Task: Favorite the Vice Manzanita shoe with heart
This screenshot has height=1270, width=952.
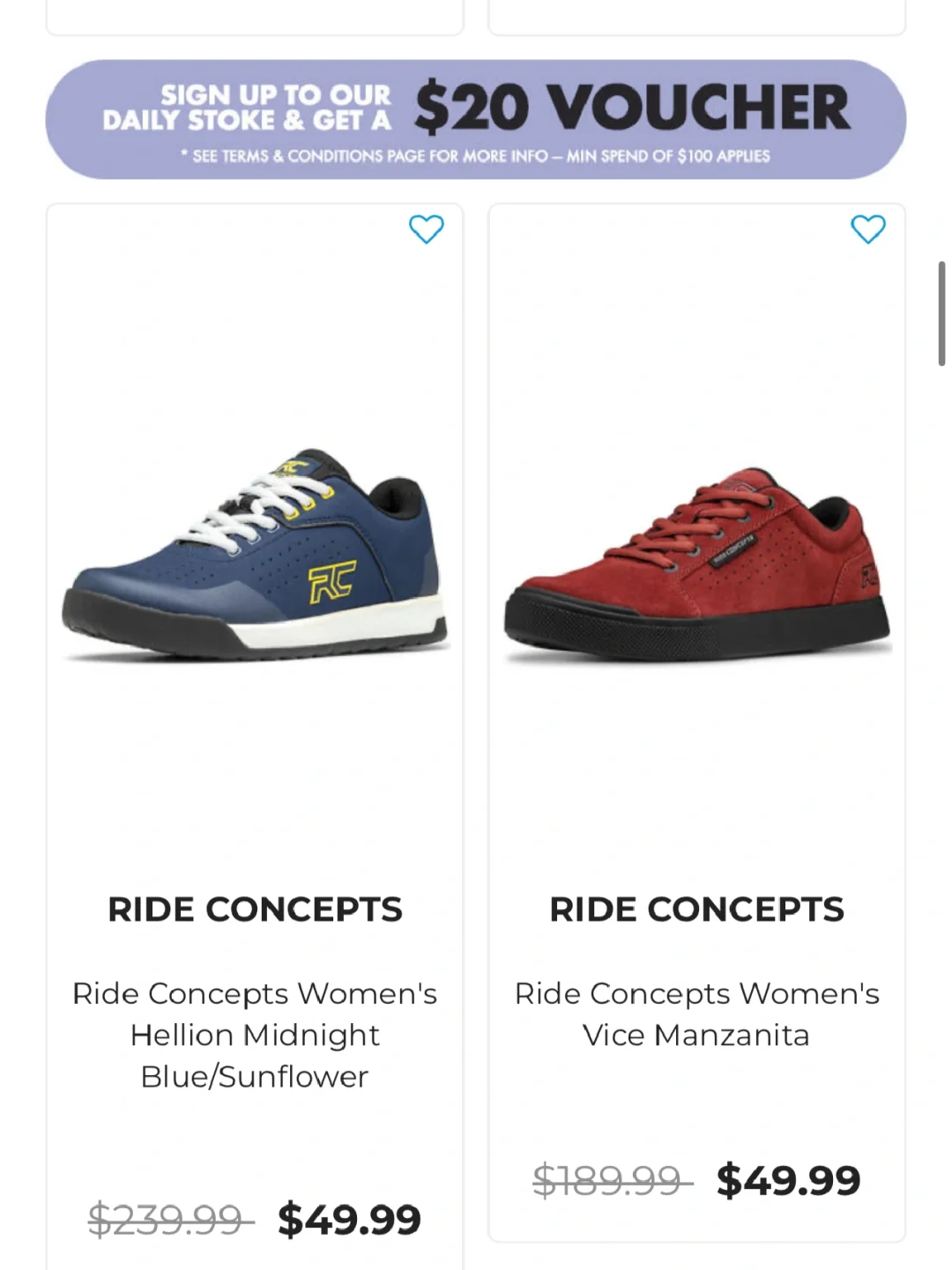Action: [867, 229]
